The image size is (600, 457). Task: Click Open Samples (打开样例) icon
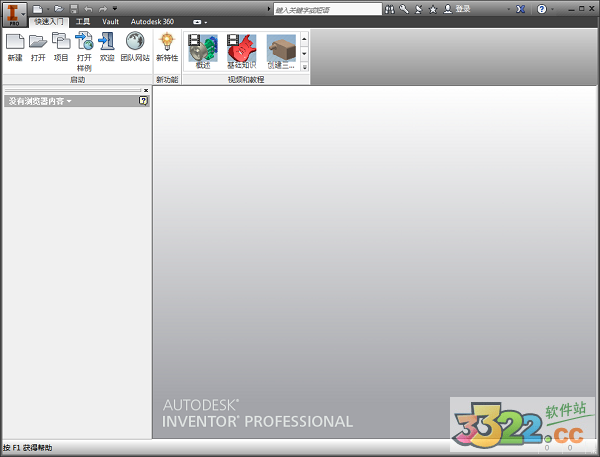[x=84, y=46]
